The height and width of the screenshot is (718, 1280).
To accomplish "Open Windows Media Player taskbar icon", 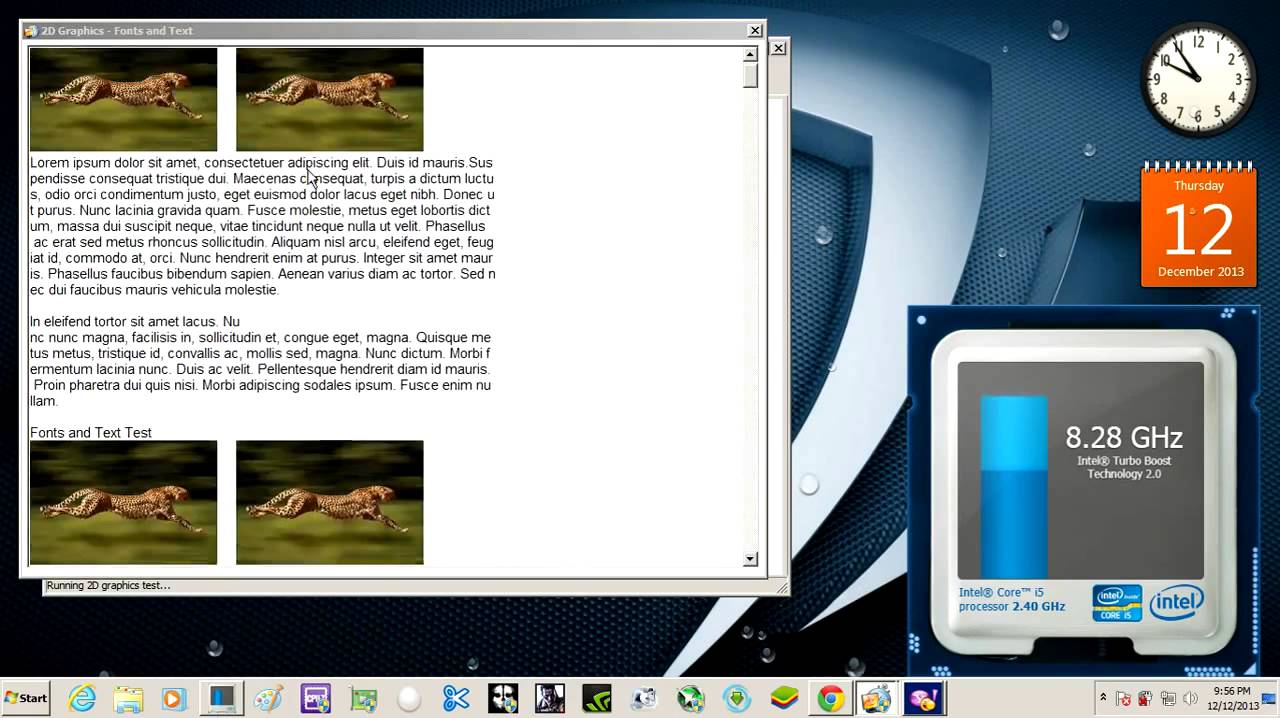I will click(x=174, y=698).
